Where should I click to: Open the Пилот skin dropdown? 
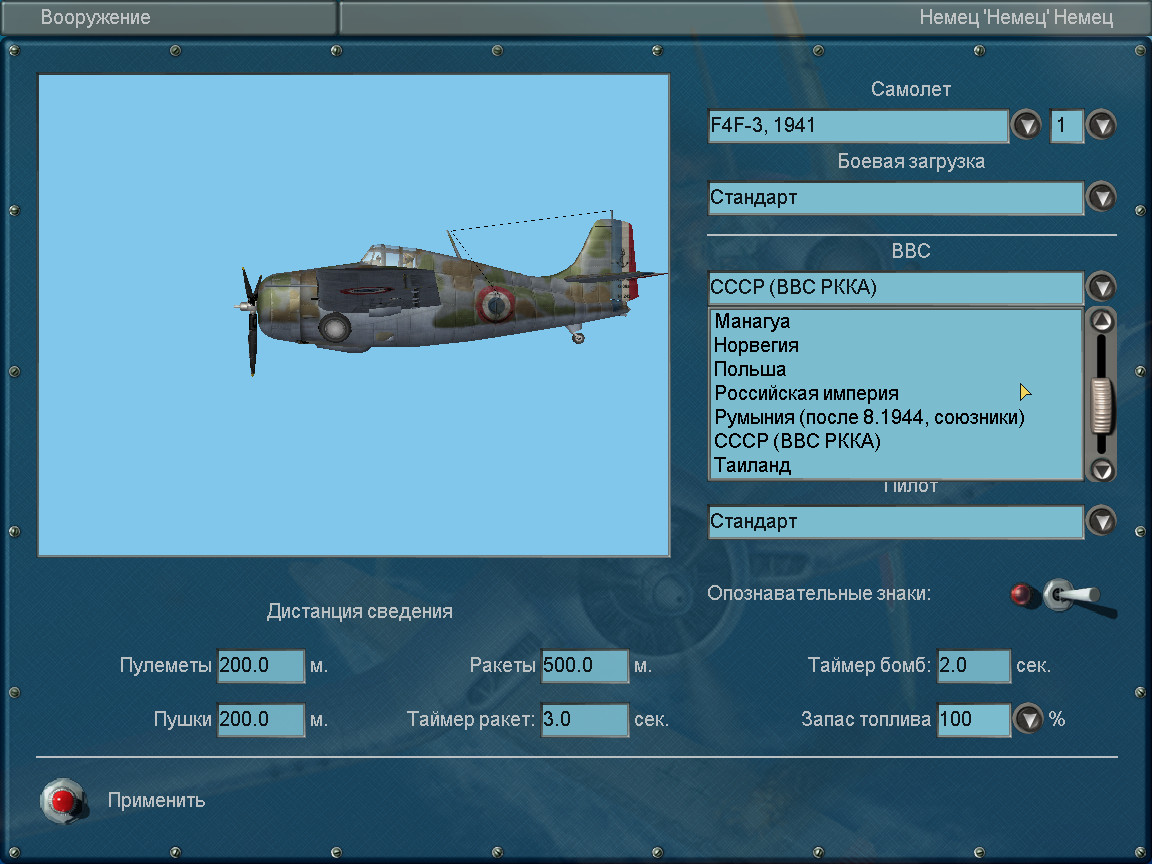pos(1101,522)
